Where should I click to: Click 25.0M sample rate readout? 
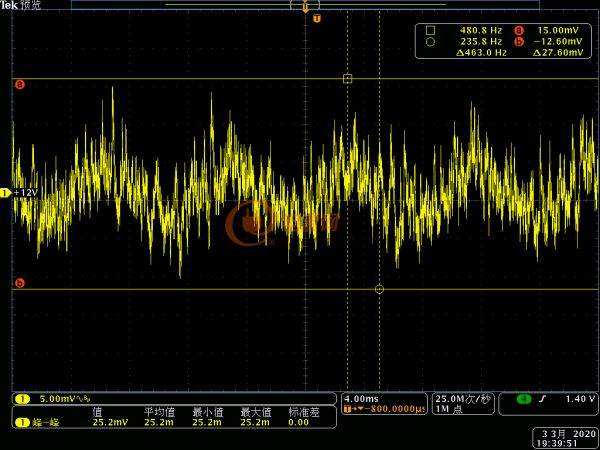pyautogui.click(x=462, y=399)
